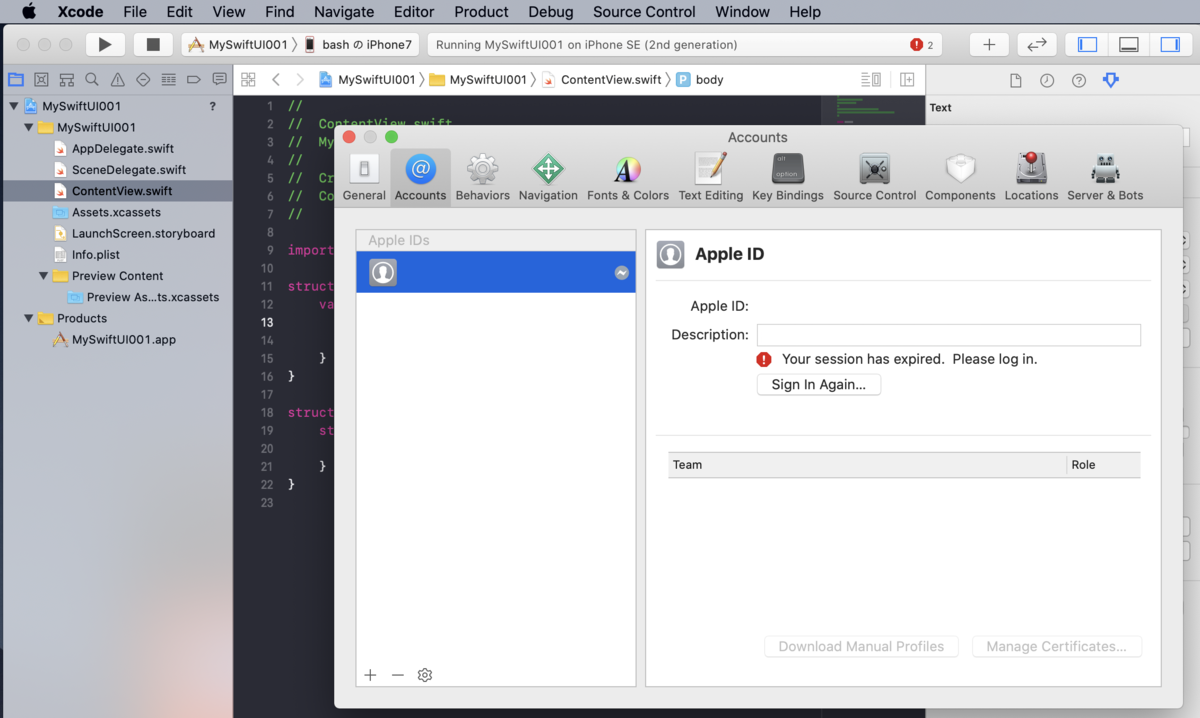Viewport: 1200px width, 718px height.
Task: Open the Symbol navigator icon
Action: (x=66, y=79)
